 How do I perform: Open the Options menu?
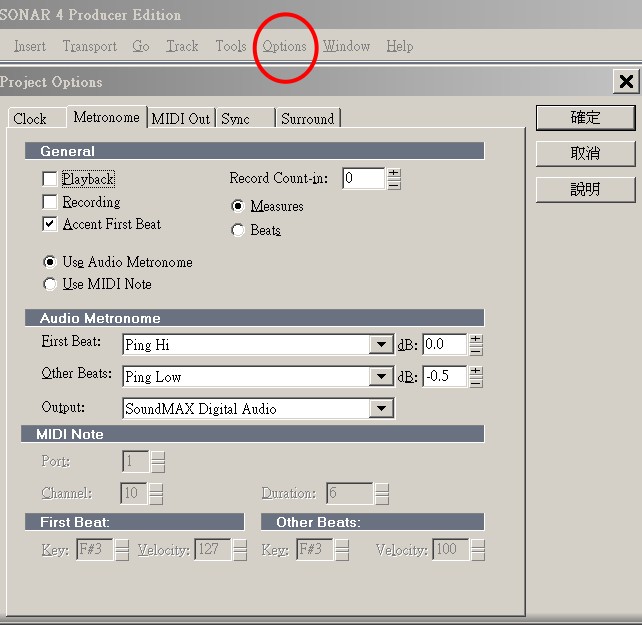tap(285, 46)
